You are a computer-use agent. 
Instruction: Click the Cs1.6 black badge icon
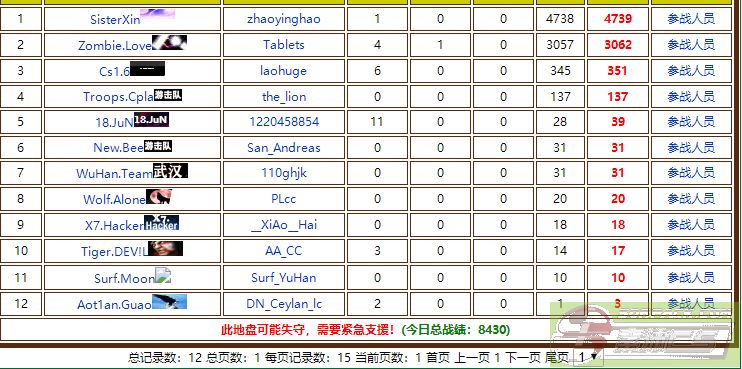coord(147,69)
